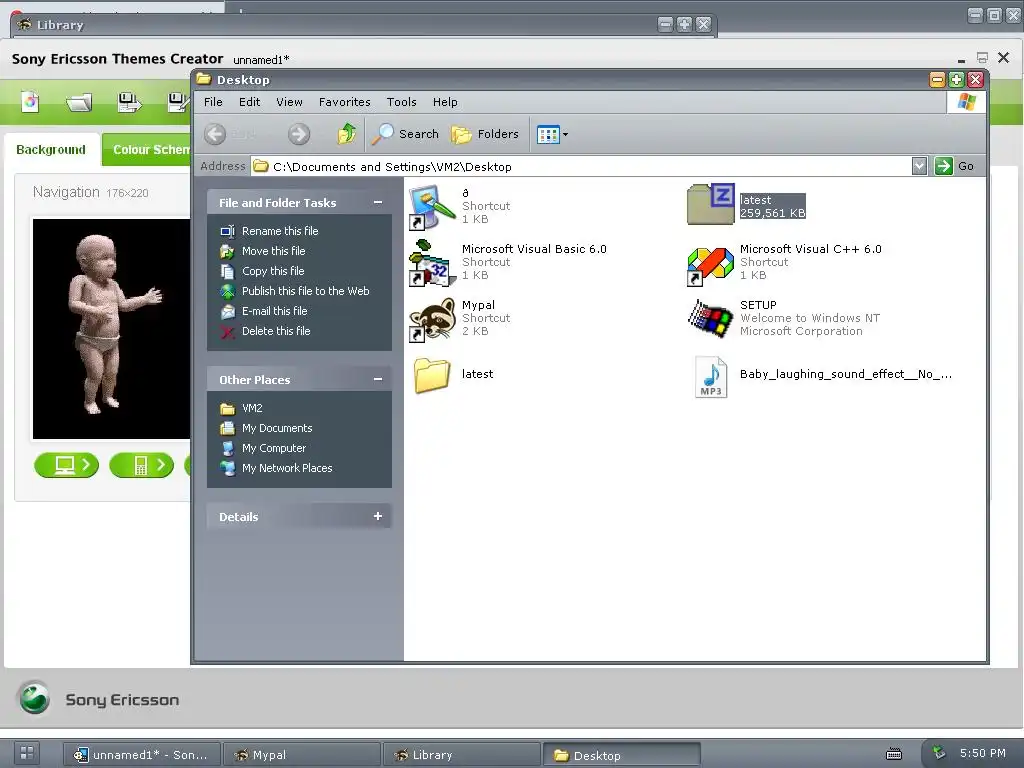This screenshot has height=768, width=1024.
Task: Open VM2 folder in Other Places
Action: [251, 408]
